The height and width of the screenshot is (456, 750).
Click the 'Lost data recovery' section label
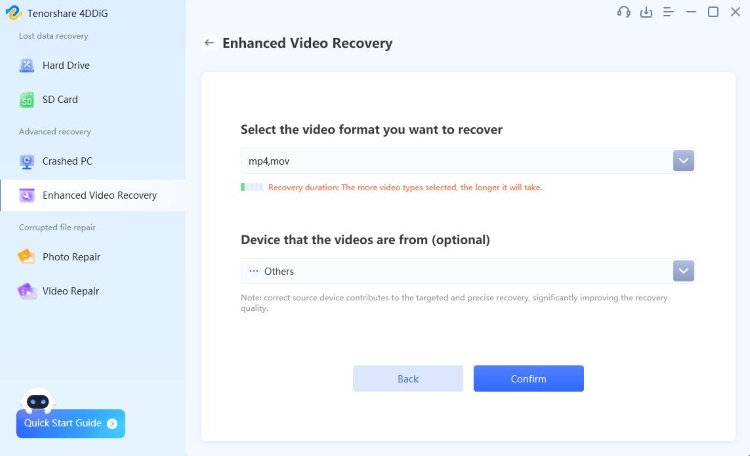[54, 36]
